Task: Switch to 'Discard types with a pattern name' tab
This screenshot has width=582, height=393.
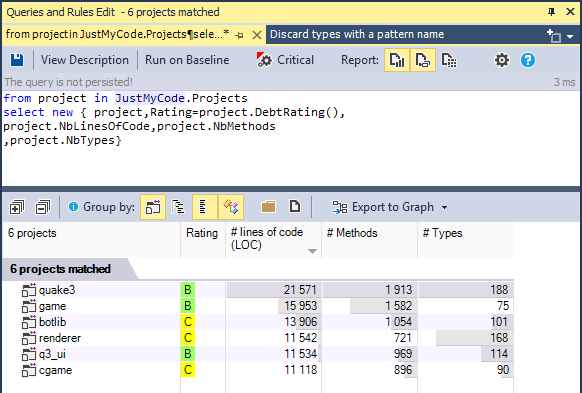Action: (357, 35)
